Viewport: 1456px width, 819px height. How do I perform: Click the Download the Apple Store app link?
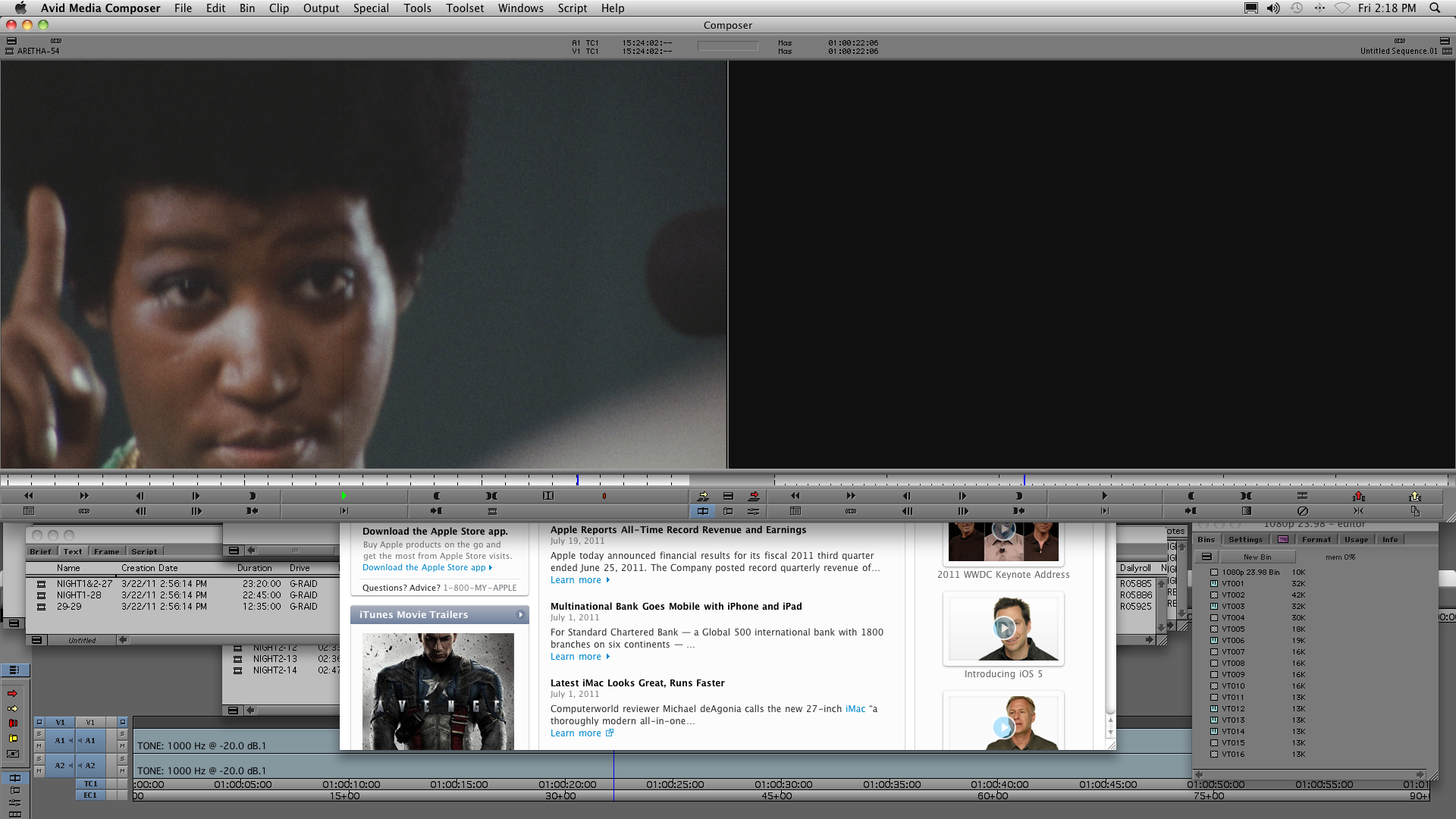(x=423, y=567)
